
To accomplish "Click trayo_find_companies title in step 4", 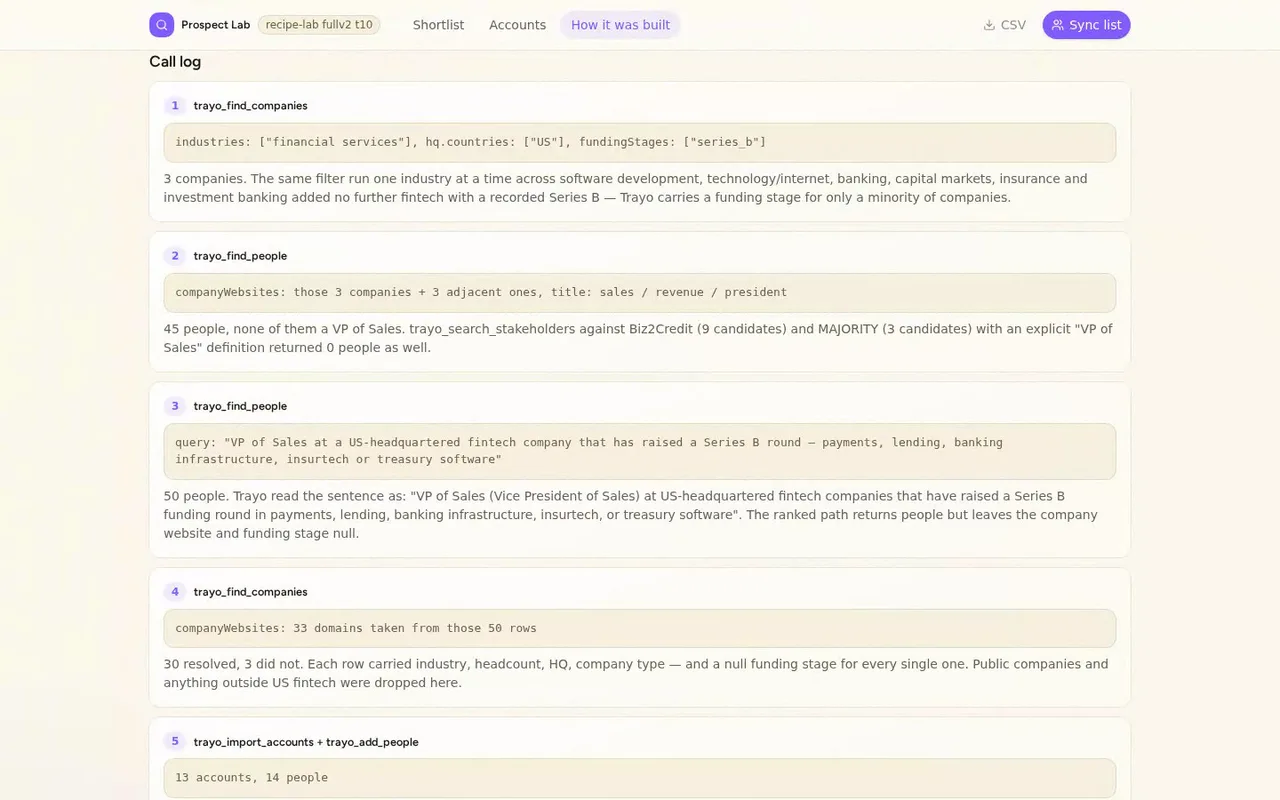I will [250, 592].
